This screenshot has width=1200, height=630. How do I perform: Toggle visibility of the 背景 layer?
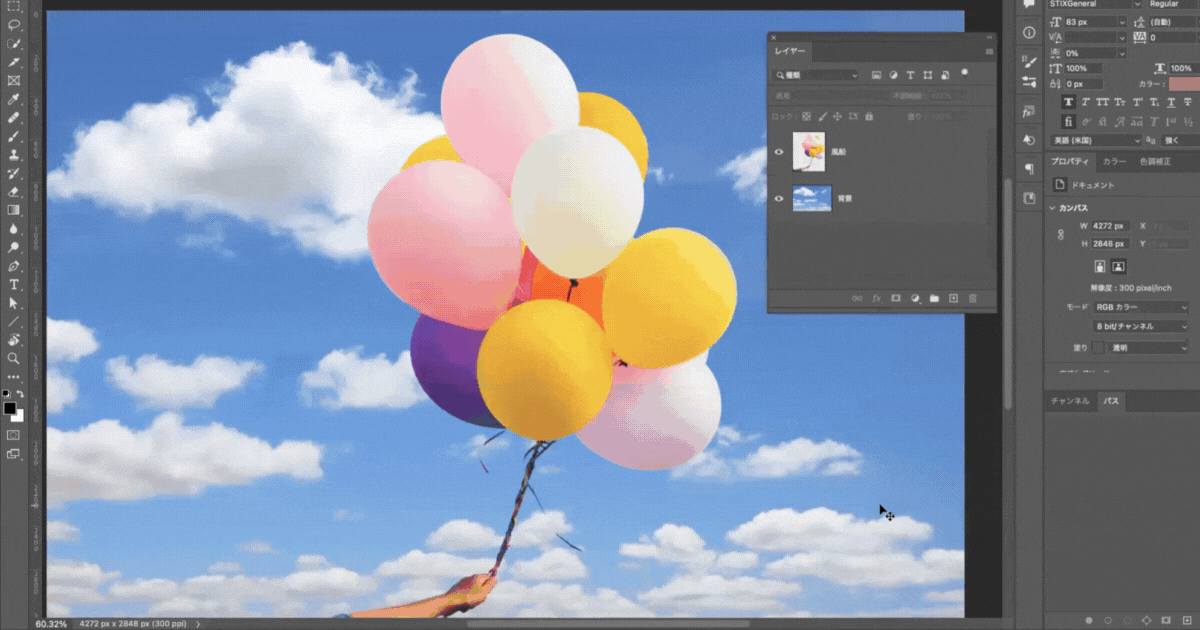779,199
